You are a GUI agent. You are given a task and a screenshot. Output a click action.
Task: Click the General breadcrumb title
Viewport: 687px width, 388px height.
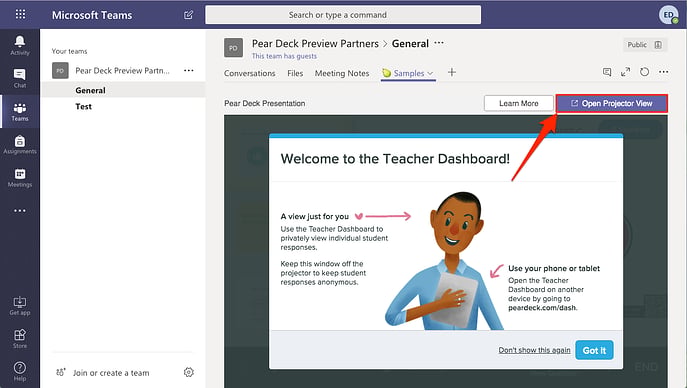click(410, 43)
